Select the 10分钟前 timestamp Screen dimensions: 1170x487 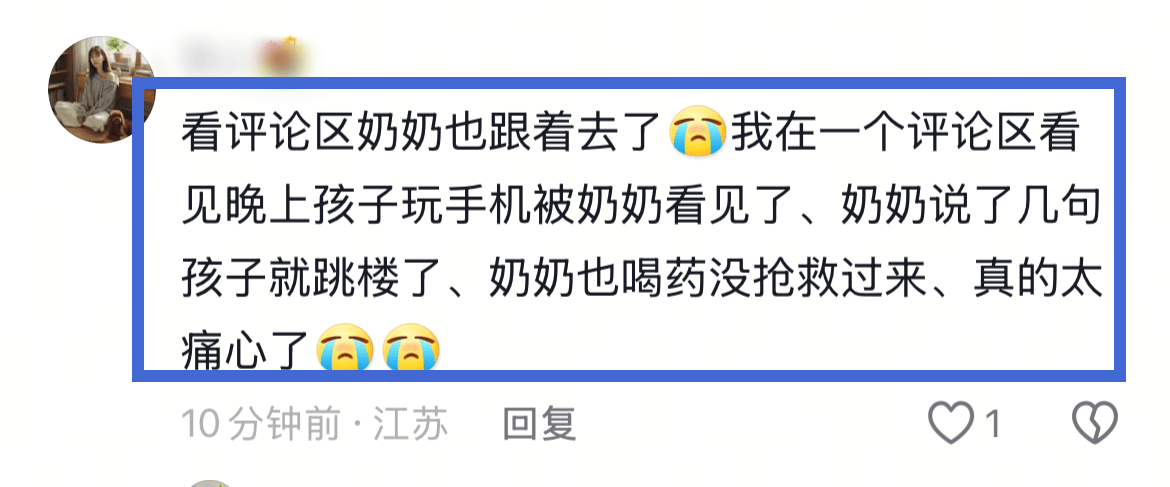point(262,424)
